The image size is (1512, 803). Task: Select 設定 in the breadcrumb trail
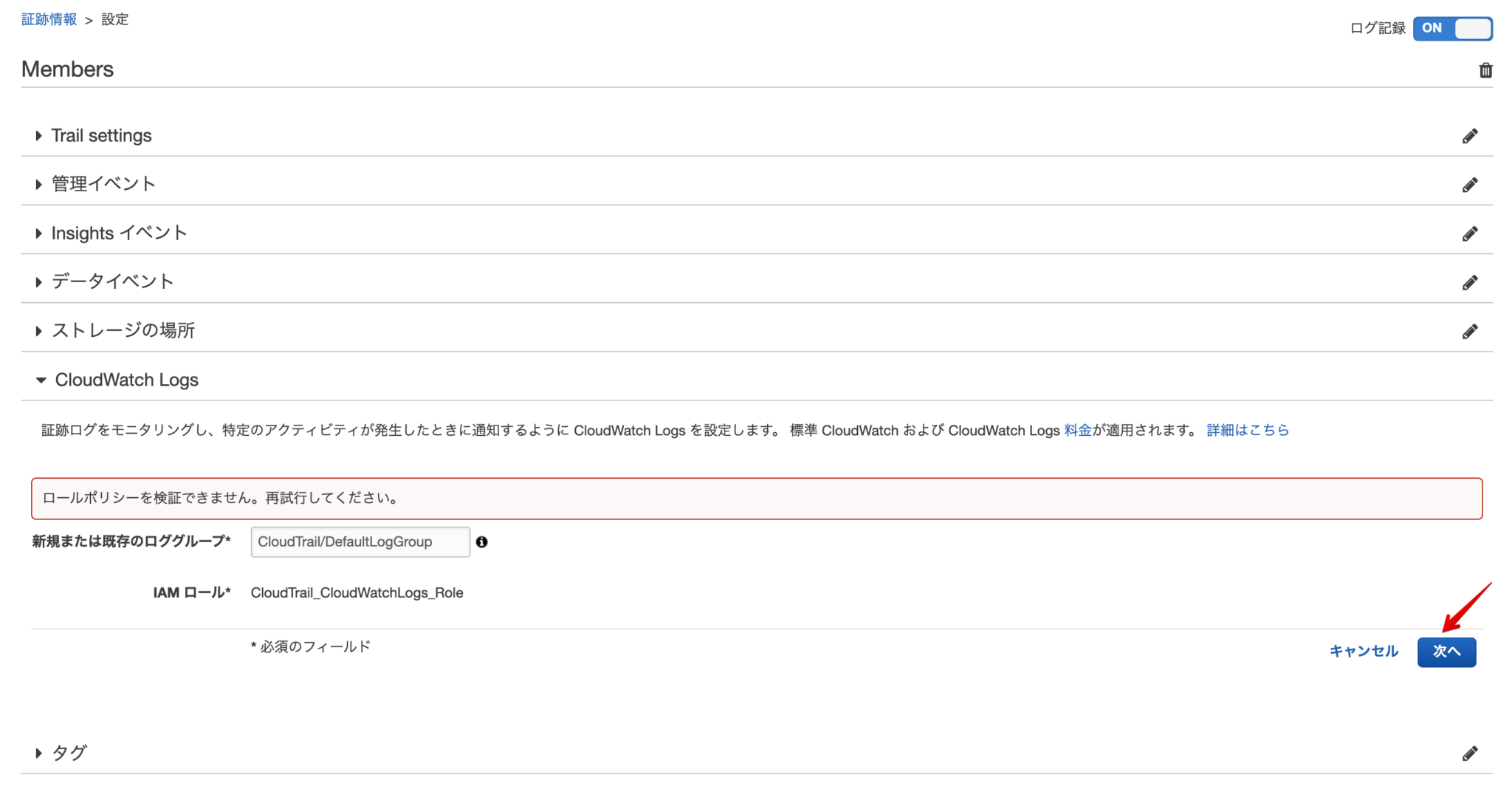point(115,19)
